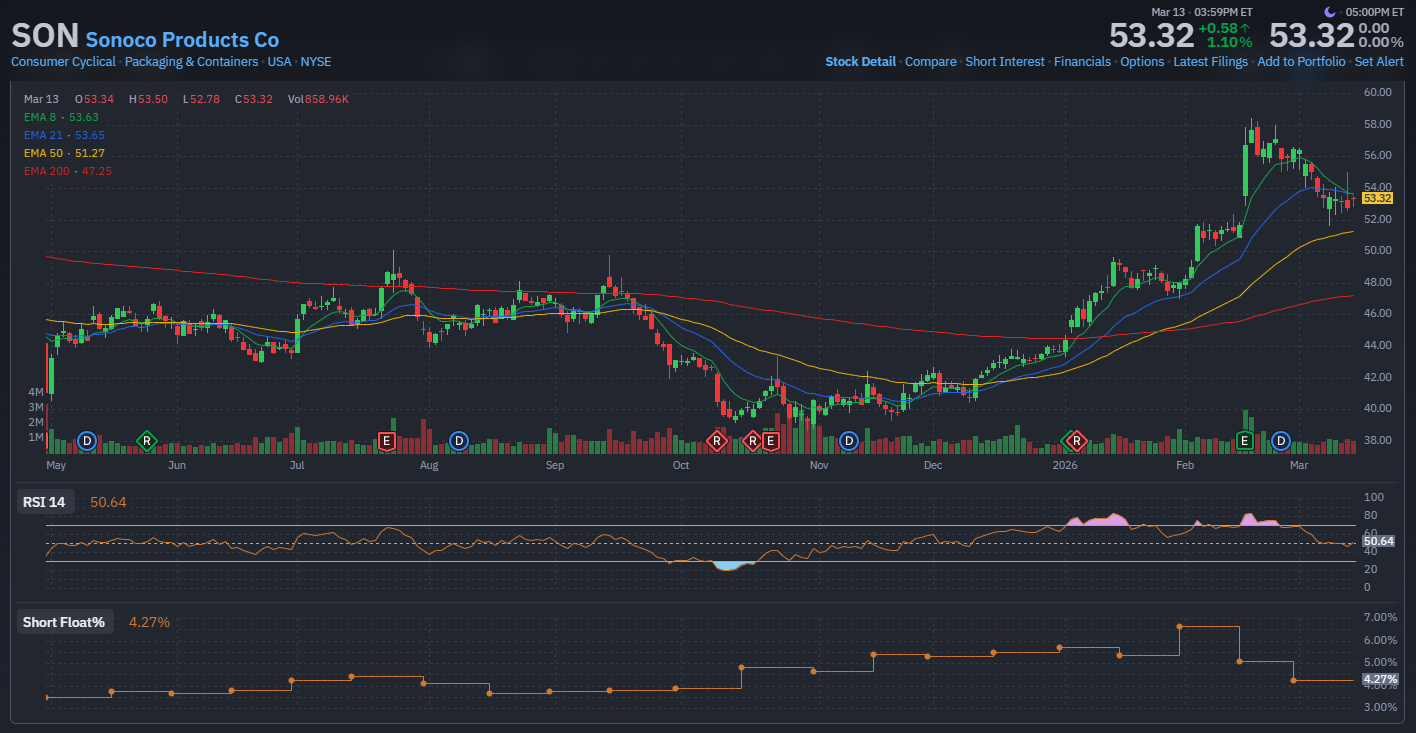Open the green E earnings marker in February

(x=1245, y=440)
